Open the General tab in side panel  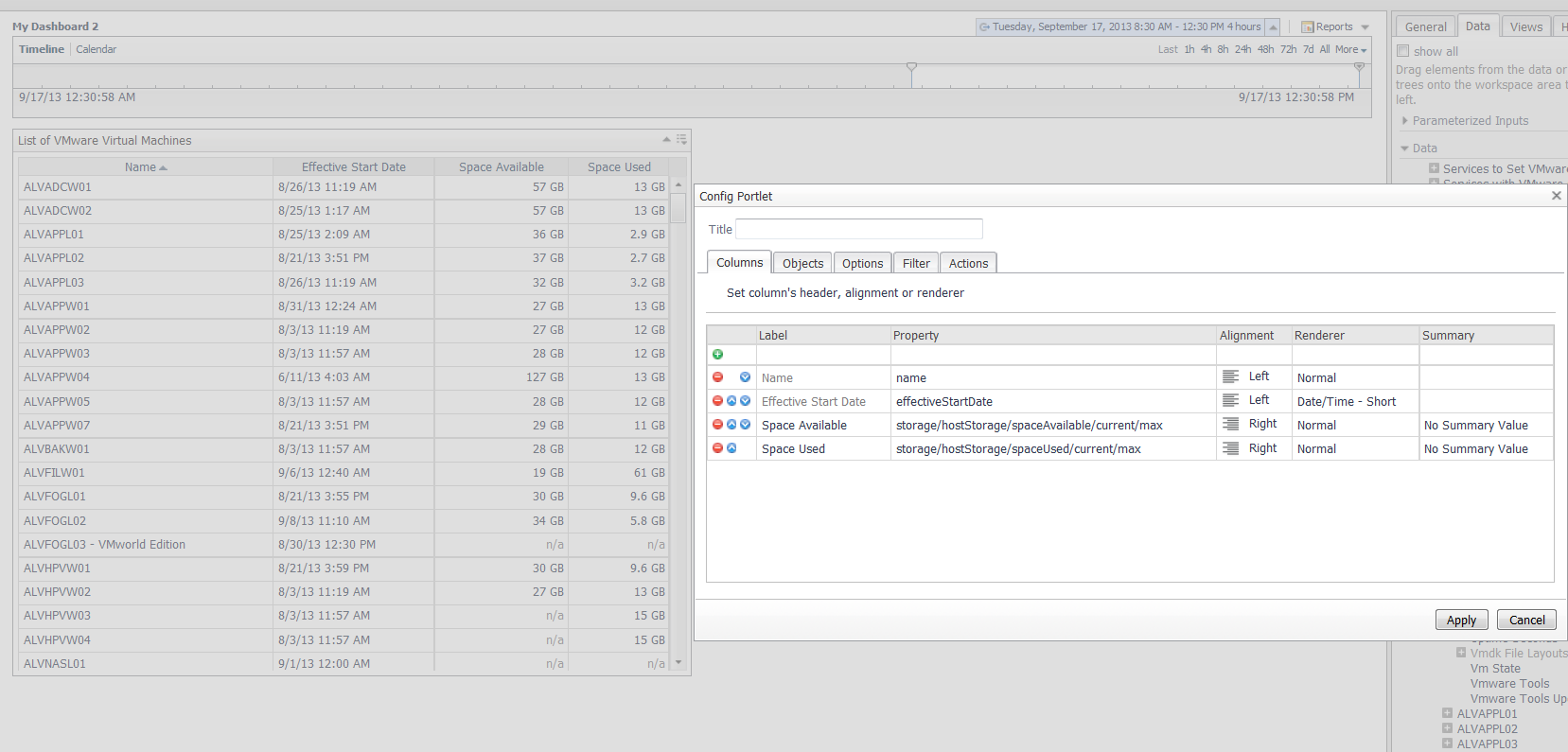1425,27
